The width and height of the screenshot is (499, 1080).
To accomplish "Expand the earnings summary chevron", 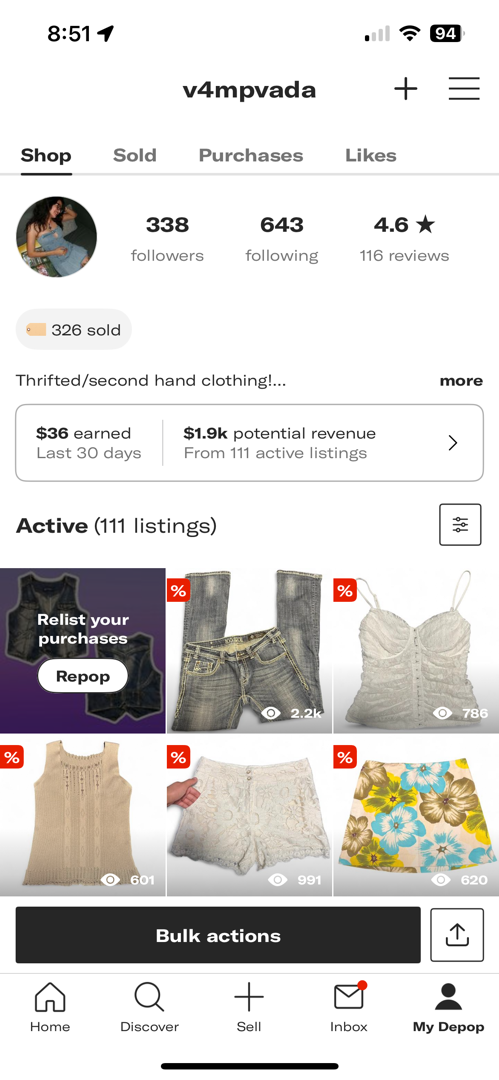I will [x=453, y=443].
